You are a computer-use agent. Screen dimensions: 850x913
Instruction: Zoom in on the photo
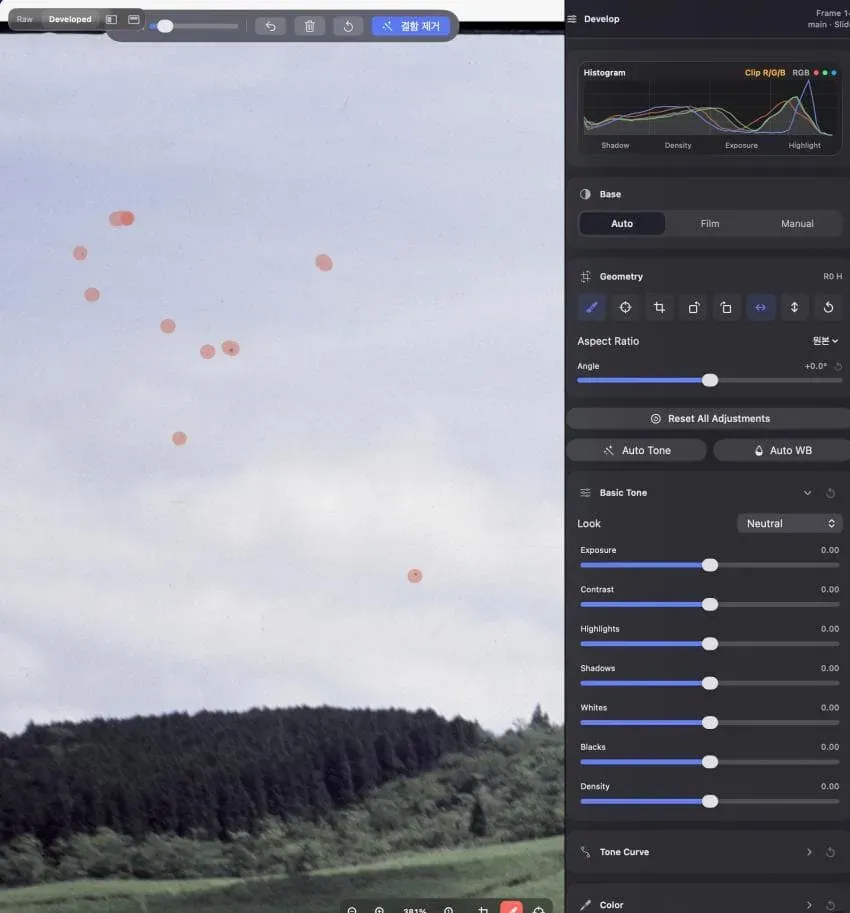379,910
